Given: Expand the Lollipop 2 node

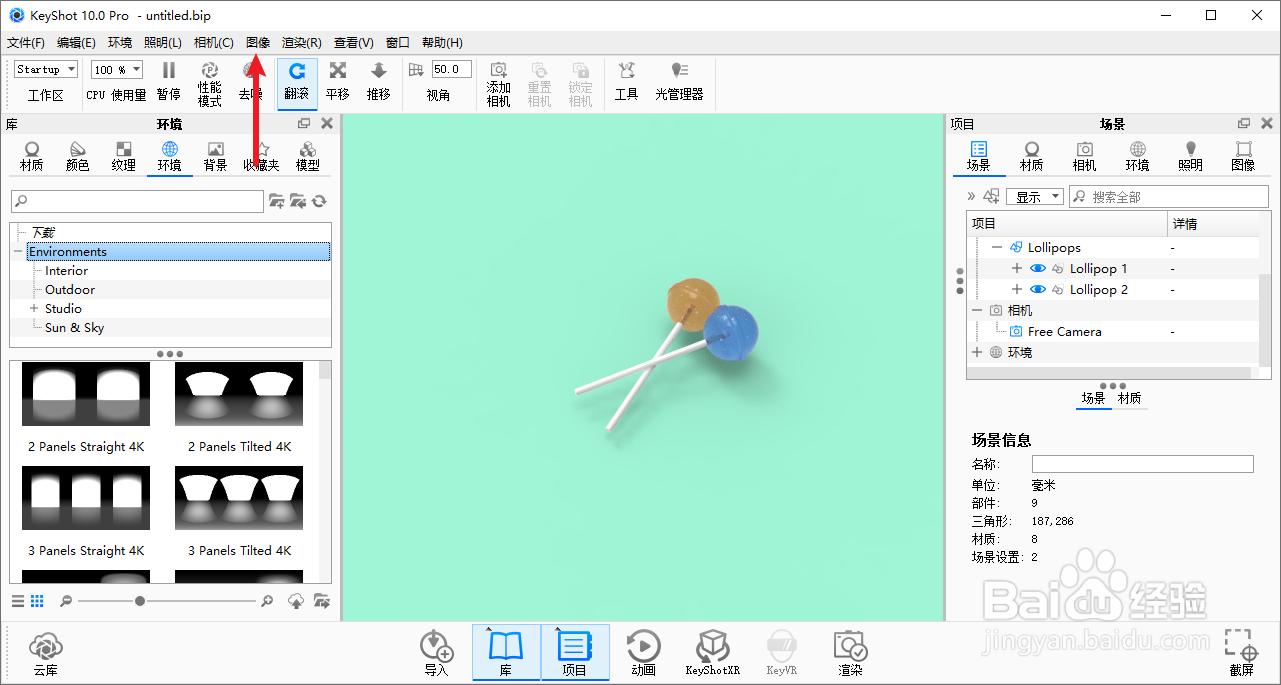Looking at the screenshot, I should [x=1017, y=290].
